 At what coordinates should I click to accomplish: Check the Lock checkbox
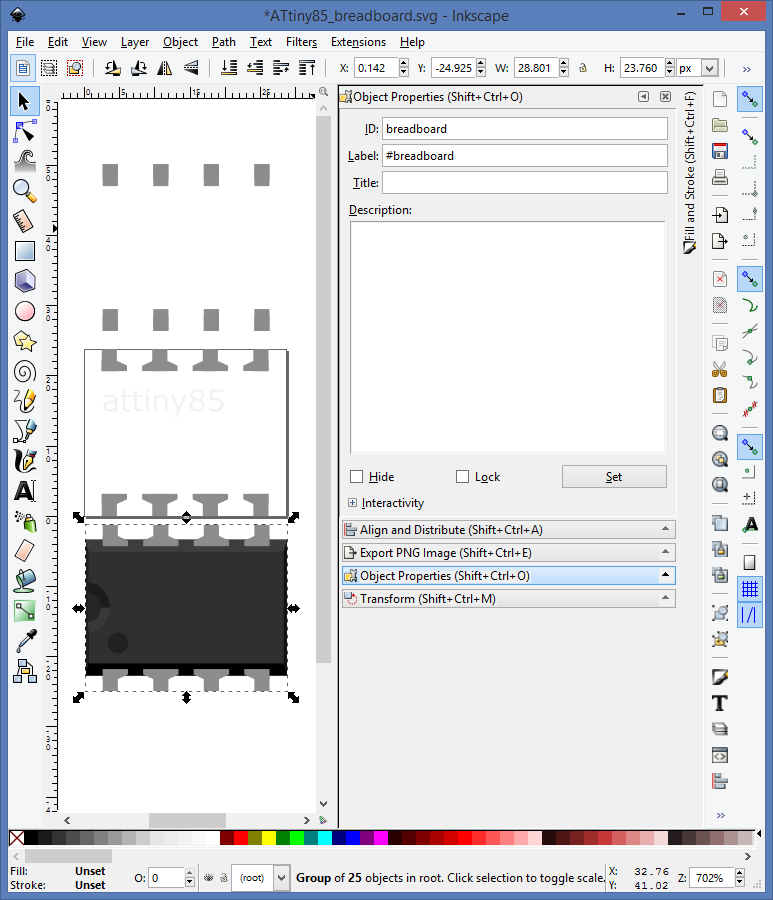point(462,477)
